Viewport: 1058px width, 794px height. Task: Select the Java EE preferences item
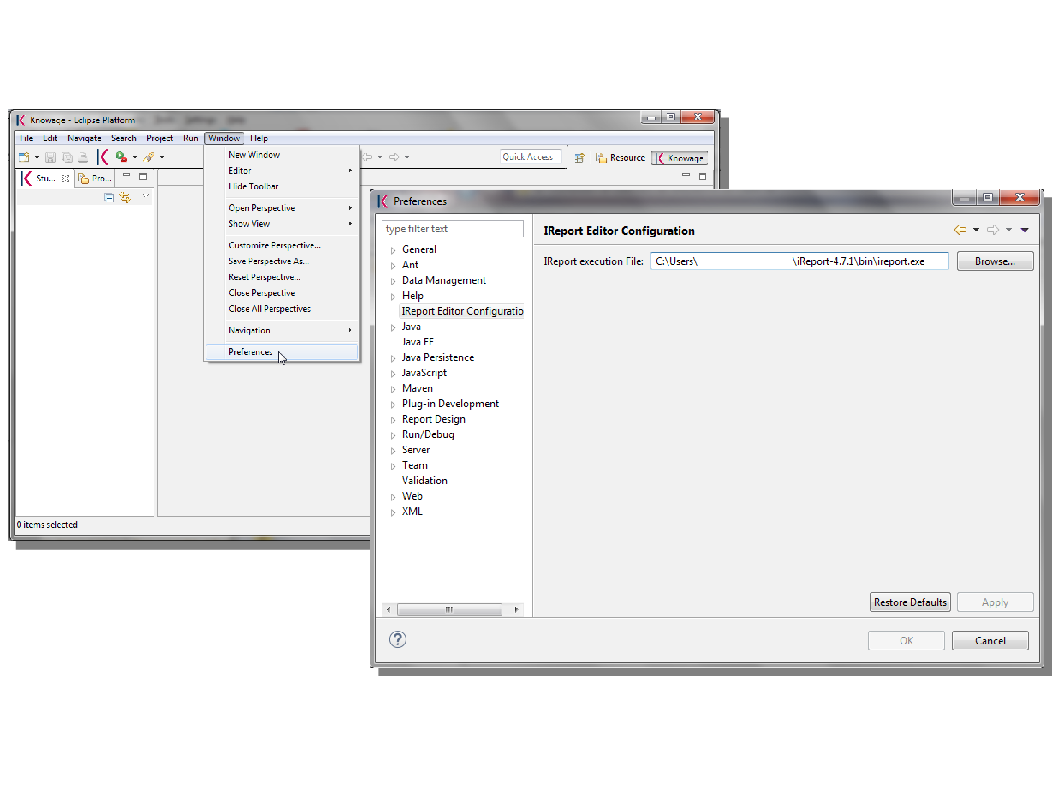point(418,342)
